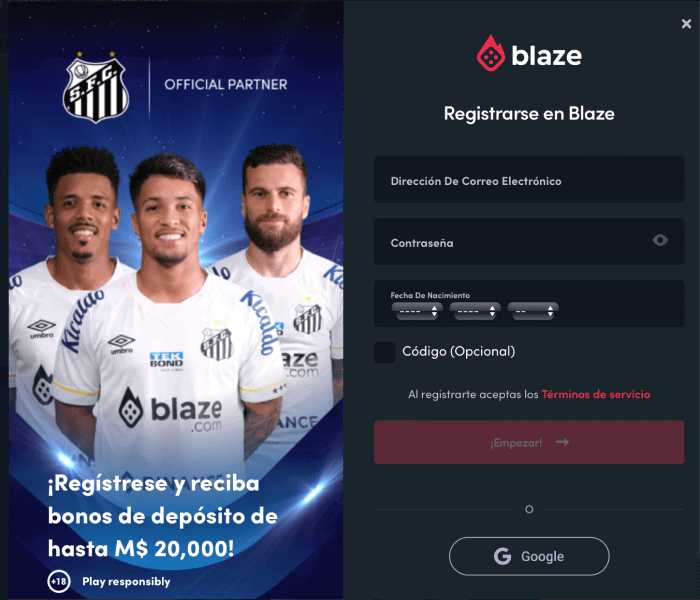This screenshot has height=600, width=700.
Task: Click Umbro logo on center player's shirt
Action: coord(121,344)
